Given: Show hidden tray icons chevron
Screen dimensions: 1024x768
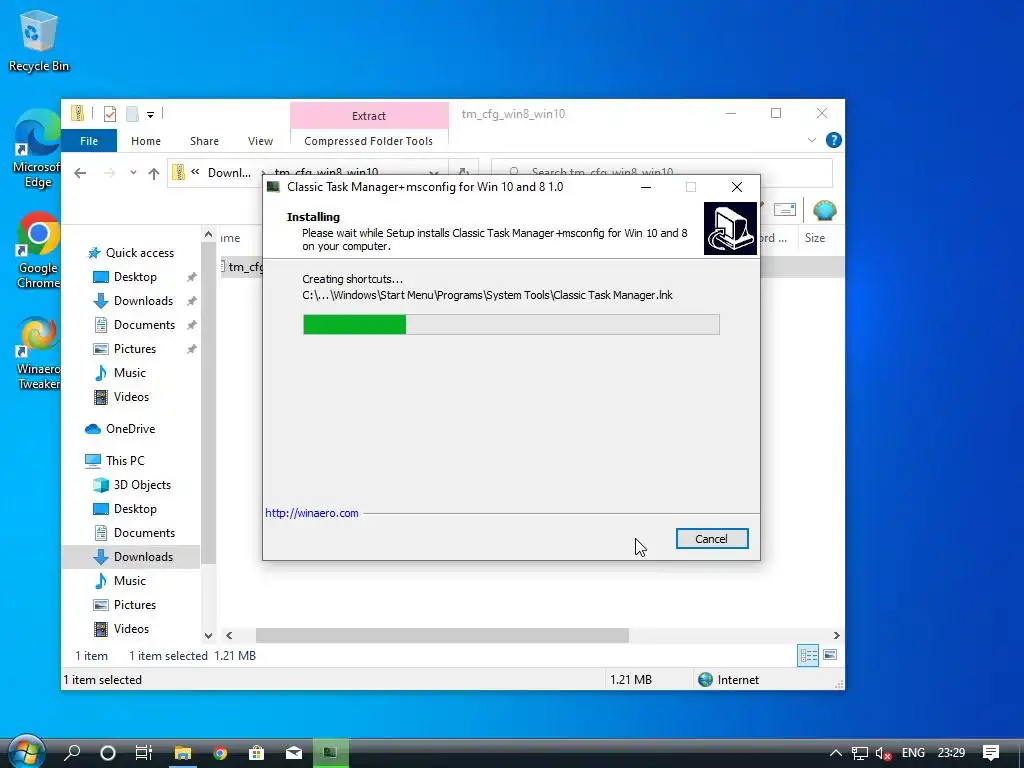Looking at the screenshot, I should pyautogui.click(x=835, y=753).
